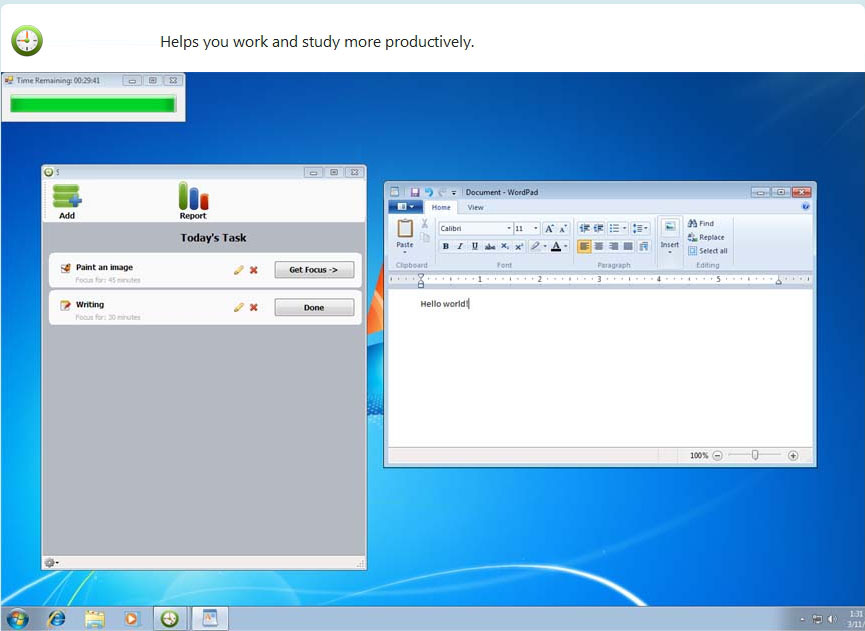Click the WordPad Save icon
The width and height of the screenshot is (865, 631).
point(415,192)
